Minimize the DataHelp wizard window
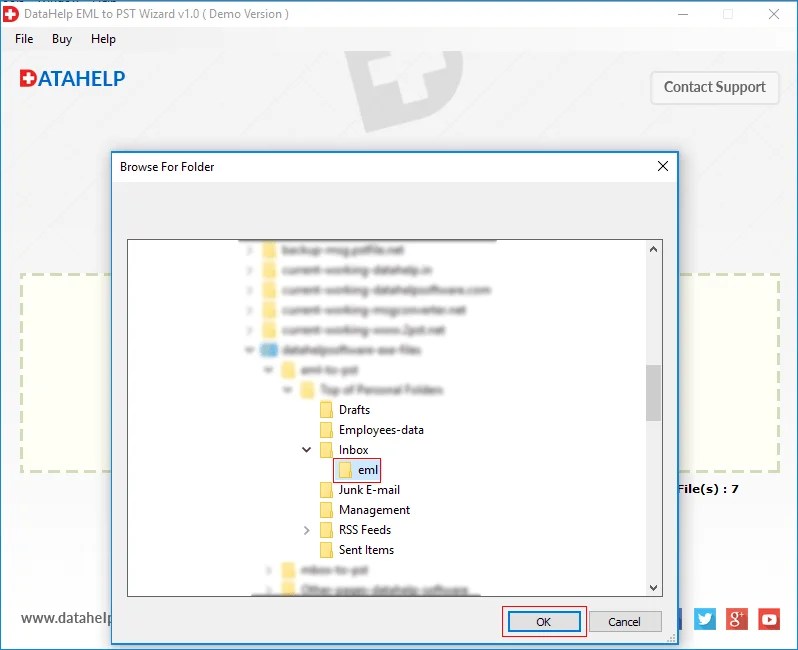Image resolution: width=798 pixels, height=650 pixels. 683,14
